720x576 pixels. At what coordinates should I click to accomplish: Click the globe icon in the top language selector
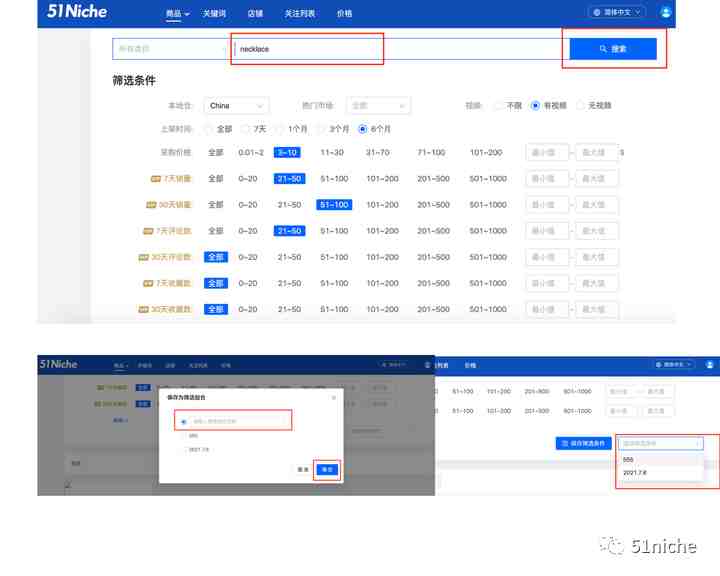pos(596,12)
